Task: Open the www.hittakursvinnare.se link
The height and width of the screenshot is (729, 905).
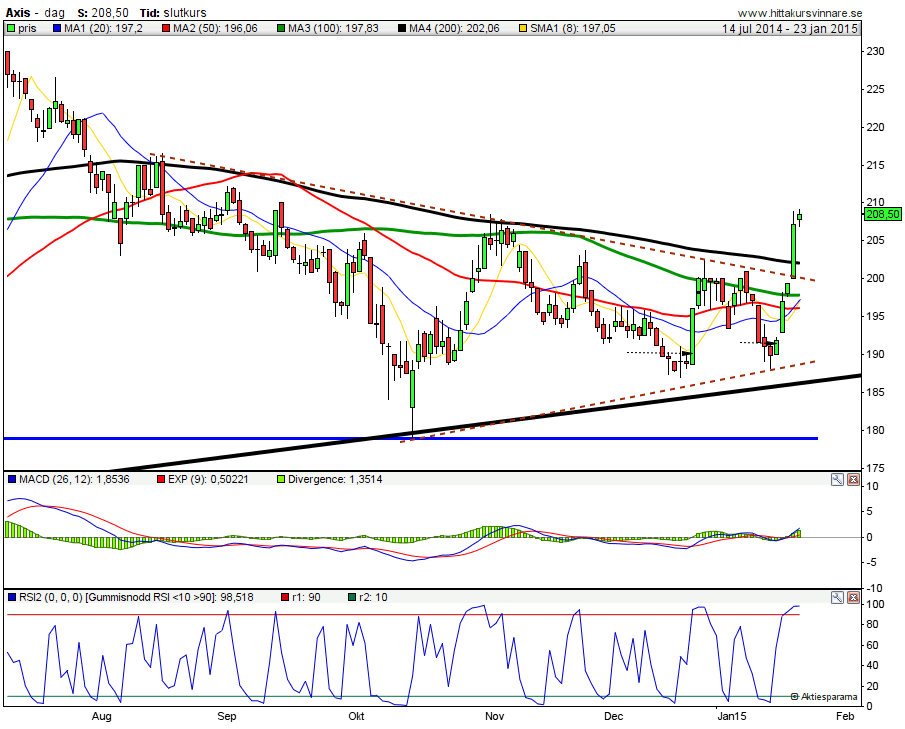Action: click(800, 13)
